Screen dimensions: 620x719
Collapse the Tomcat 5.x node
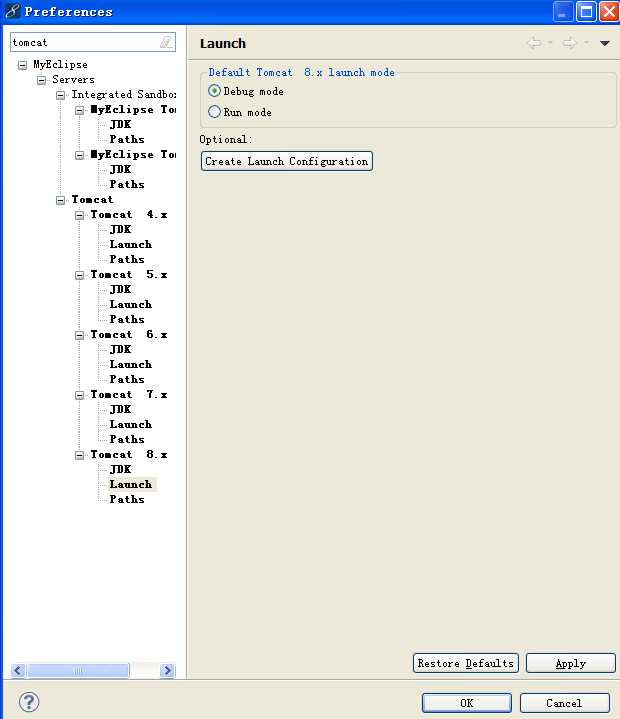coord(79,275)
